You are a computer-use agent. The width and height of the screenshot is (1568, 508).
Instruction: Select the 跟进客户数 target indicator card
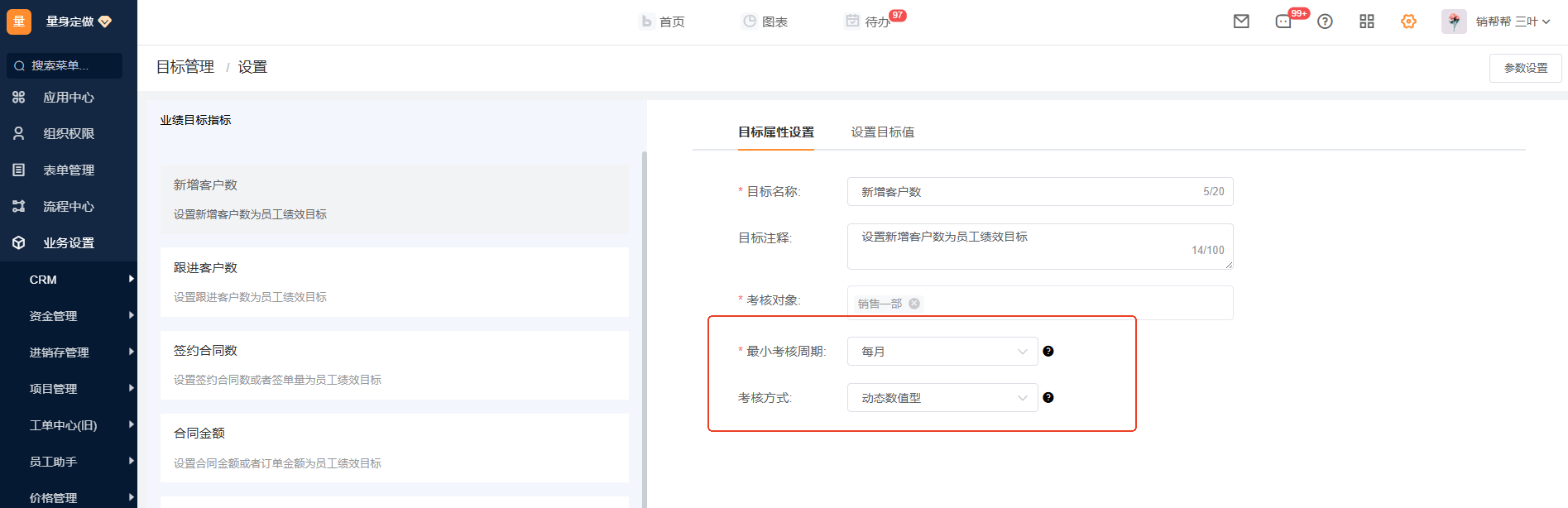(x=394, y=281)
